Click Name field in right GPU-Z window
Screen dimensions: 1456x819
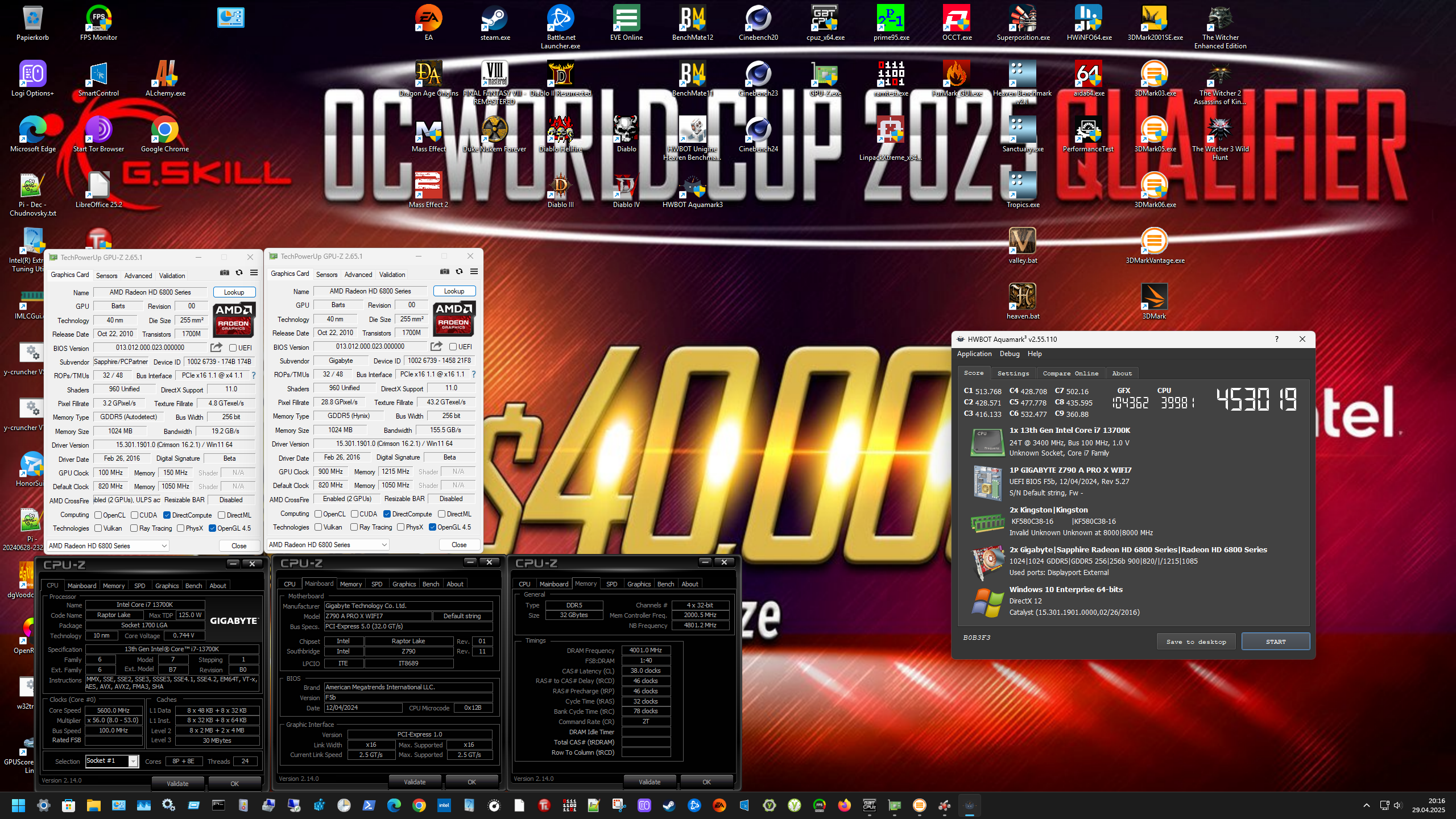(370, 291)
